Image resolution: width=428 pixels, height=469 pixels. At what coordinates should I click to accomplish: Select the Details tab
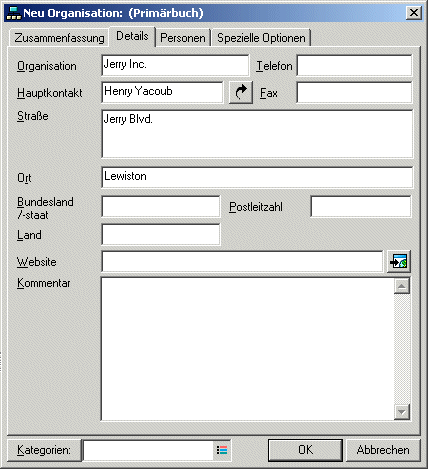pos(132,36)
